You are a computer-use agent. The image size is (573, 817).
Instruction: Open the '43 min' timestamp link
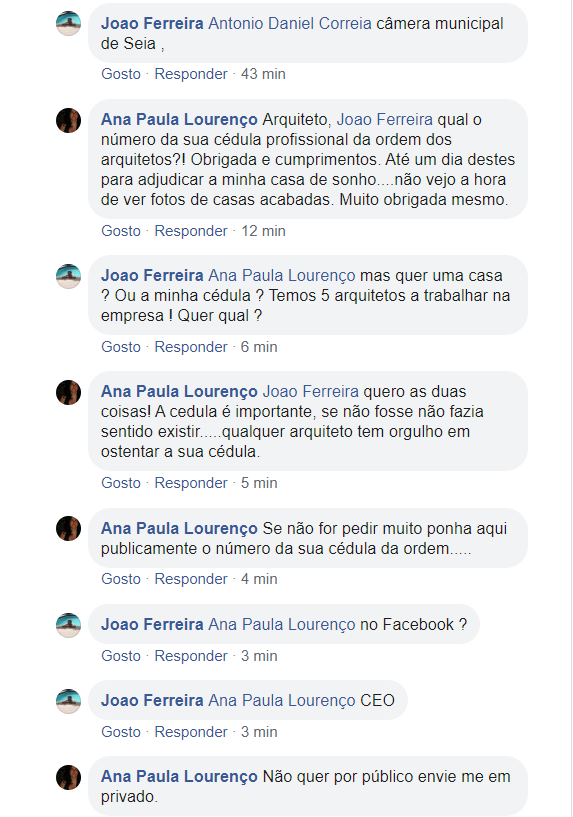tap(263, 74)
